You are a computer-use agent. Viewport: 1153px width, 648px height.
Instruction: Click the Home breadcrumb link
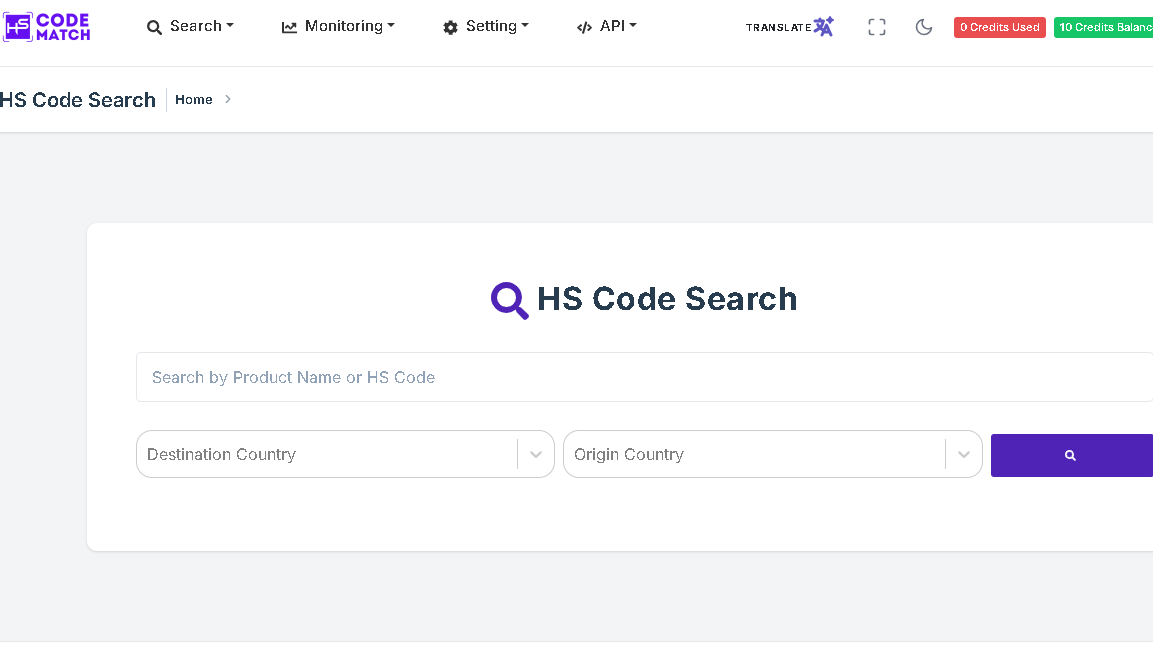[193, 99]
